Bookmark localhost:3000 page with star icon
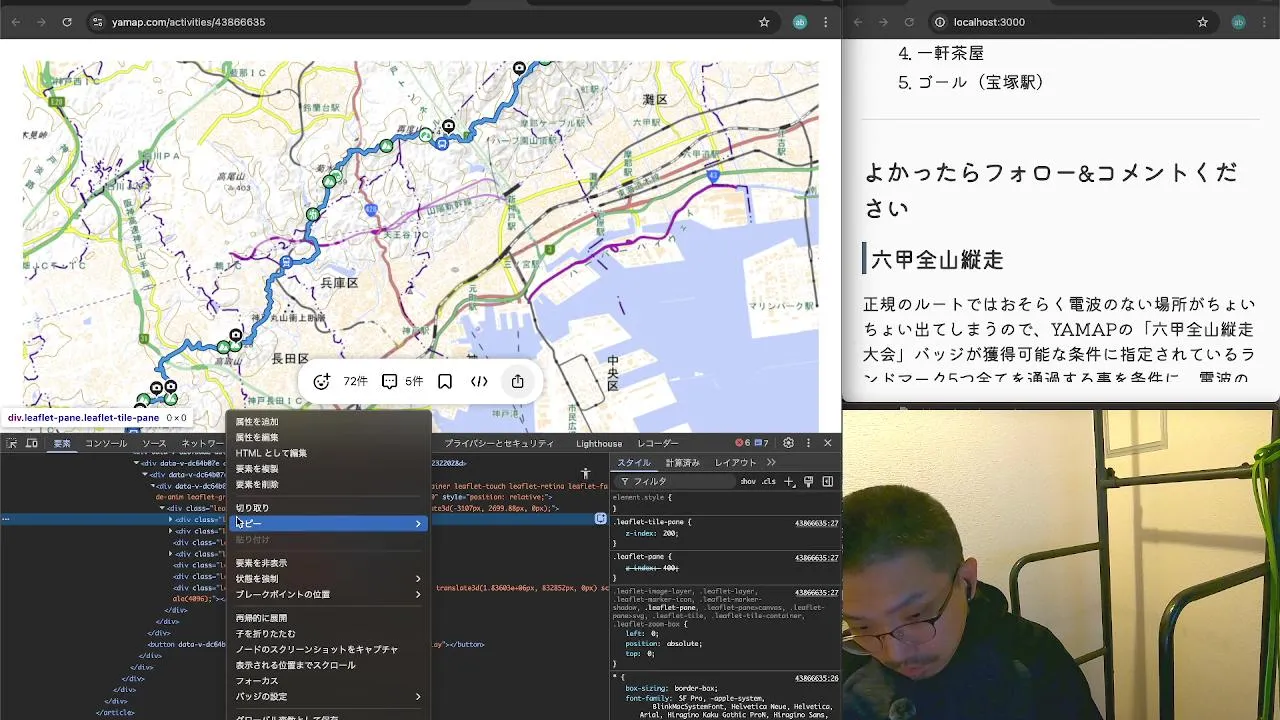1280x720 pixels. (x=1203, y=22)
